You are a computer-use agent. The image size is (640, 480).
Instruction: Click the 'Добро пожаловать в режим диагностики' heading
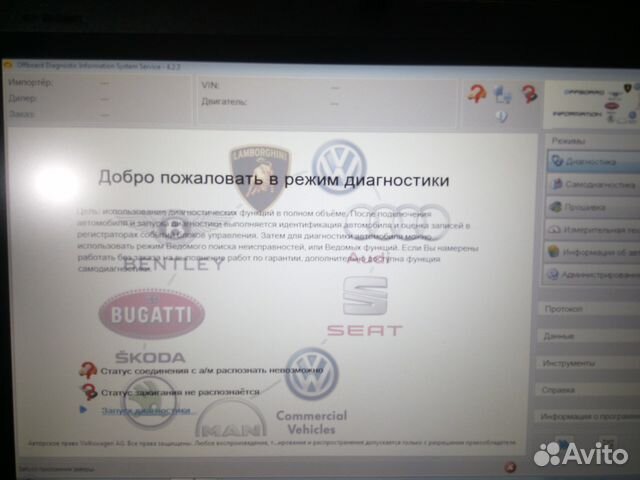click(x=273, y=179)
